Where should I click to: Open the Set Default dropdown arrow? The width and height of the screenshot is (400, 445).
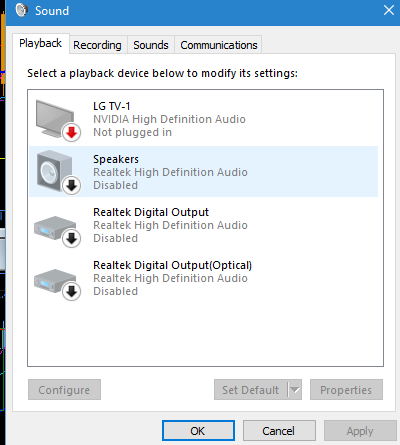click(x=295, y=389)
